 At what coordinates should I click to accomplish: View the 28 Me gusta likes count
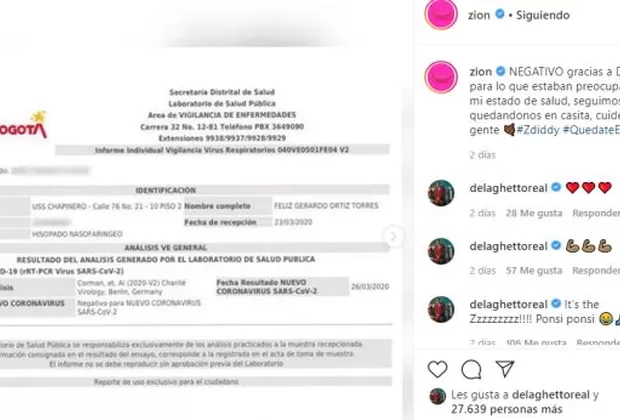(534, 213)
